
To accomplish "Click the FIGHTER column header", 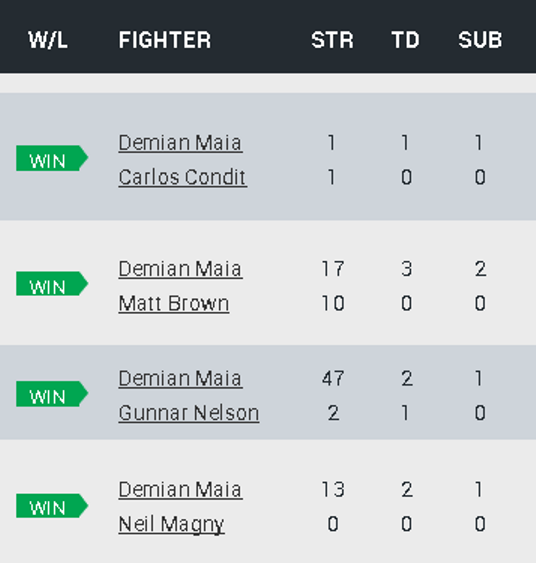I will [x=165, y=40].
